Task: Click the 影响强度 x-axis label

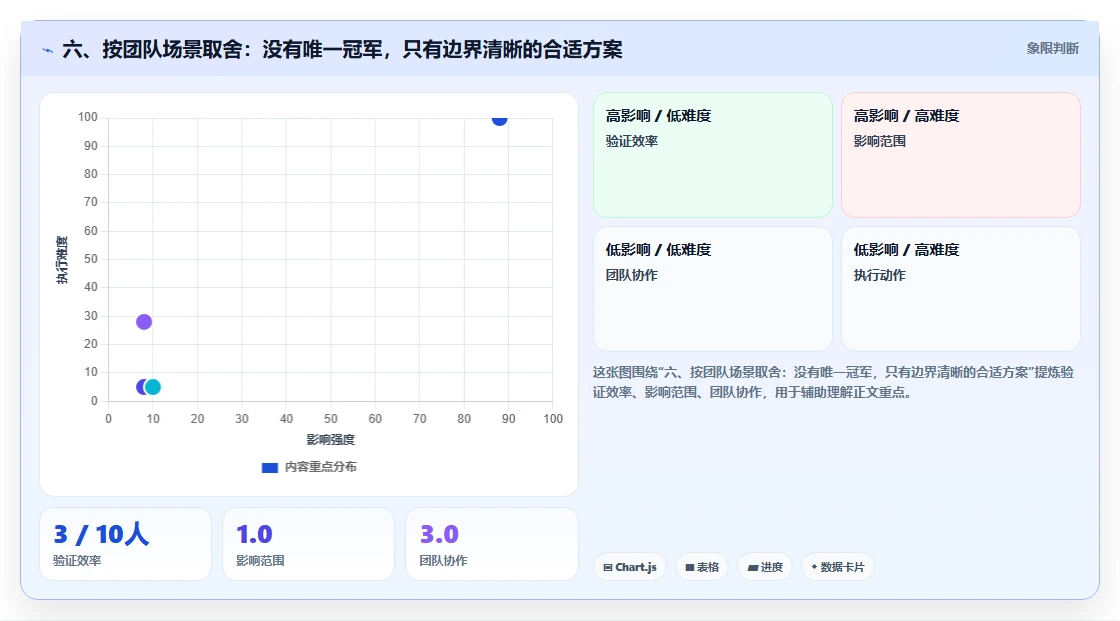Action: point(331,439)
